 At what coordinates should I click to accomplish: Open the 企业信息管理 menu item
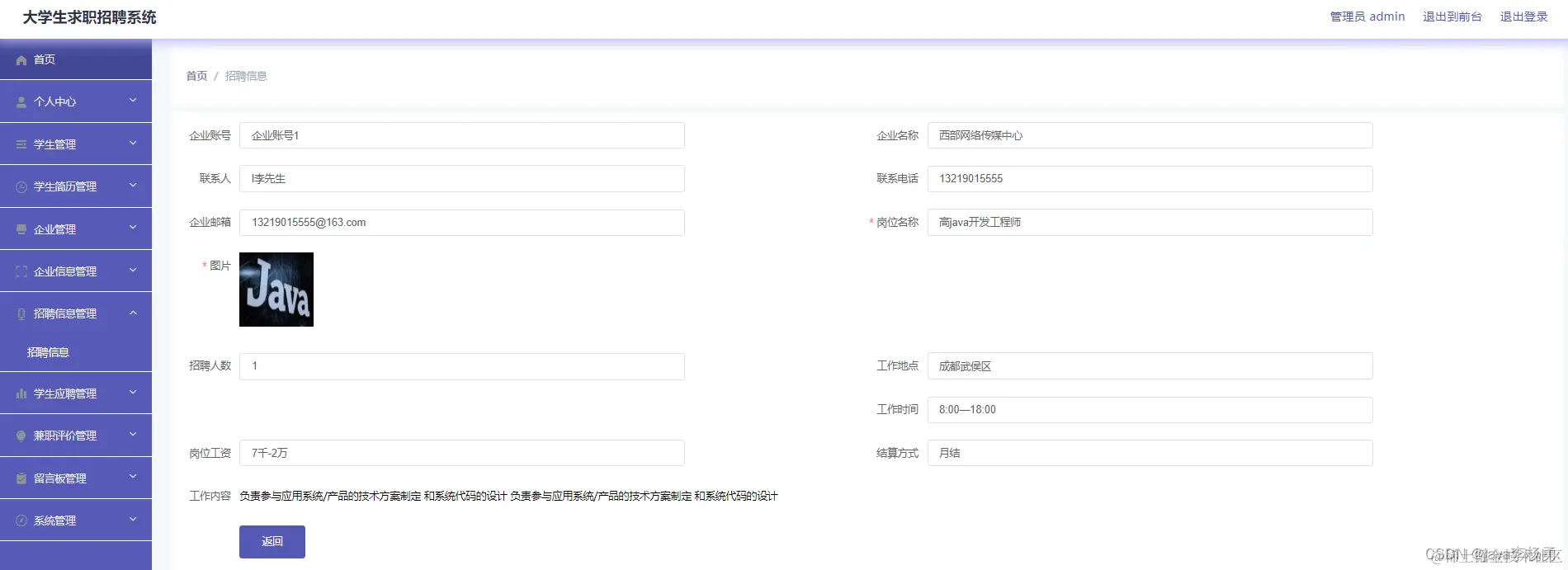click(76, 271)
